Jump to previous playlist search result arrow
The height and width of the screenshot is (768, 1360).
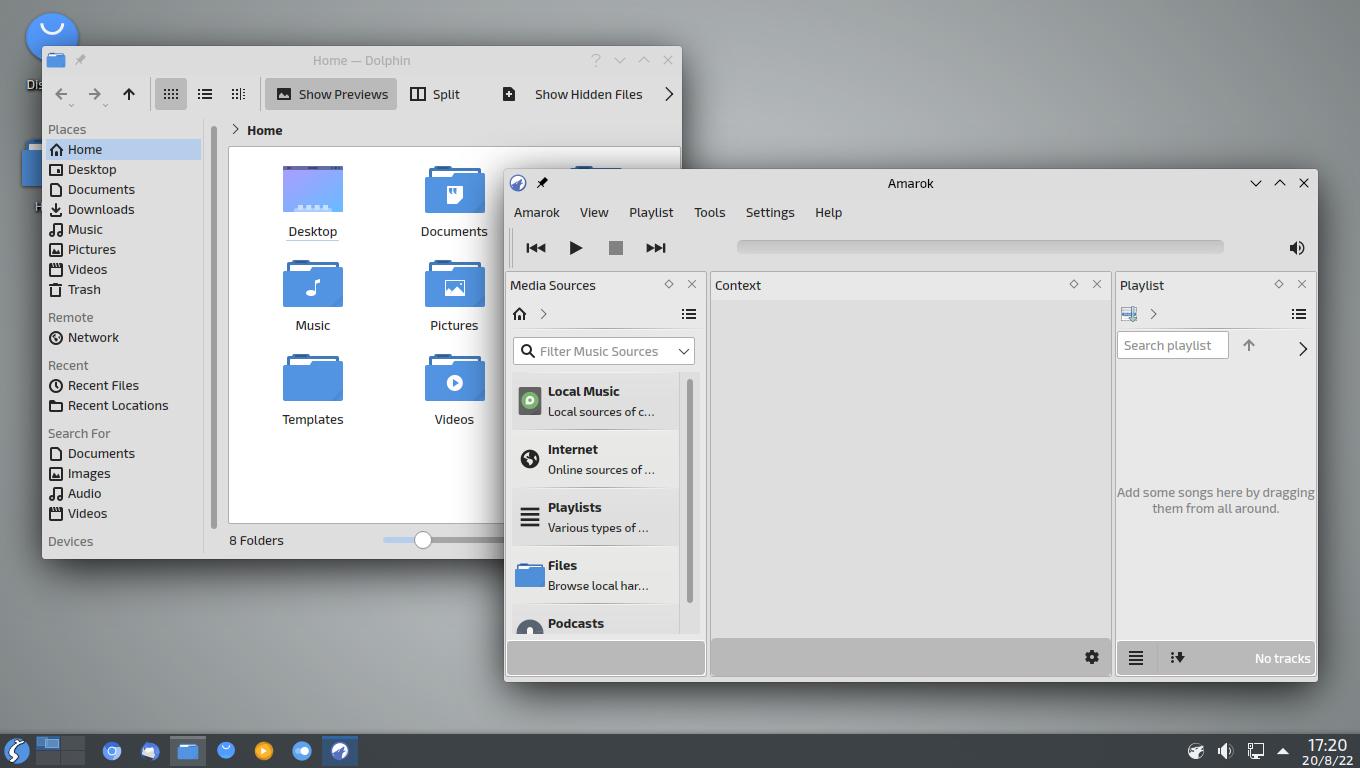click(1249, 345)
